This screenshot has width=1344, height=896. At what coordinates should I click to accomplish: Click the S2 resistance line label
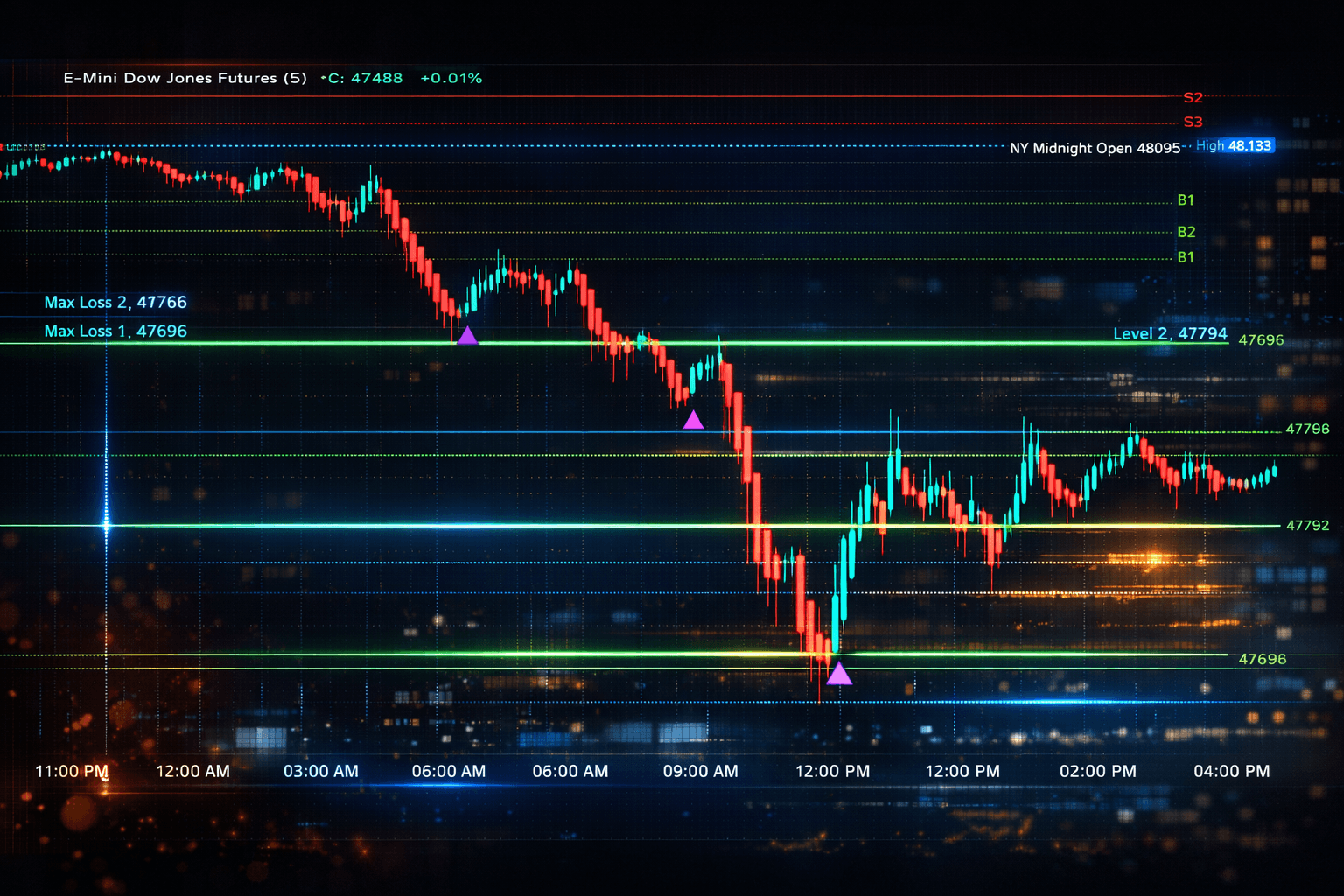click(x=1192, y=96)
